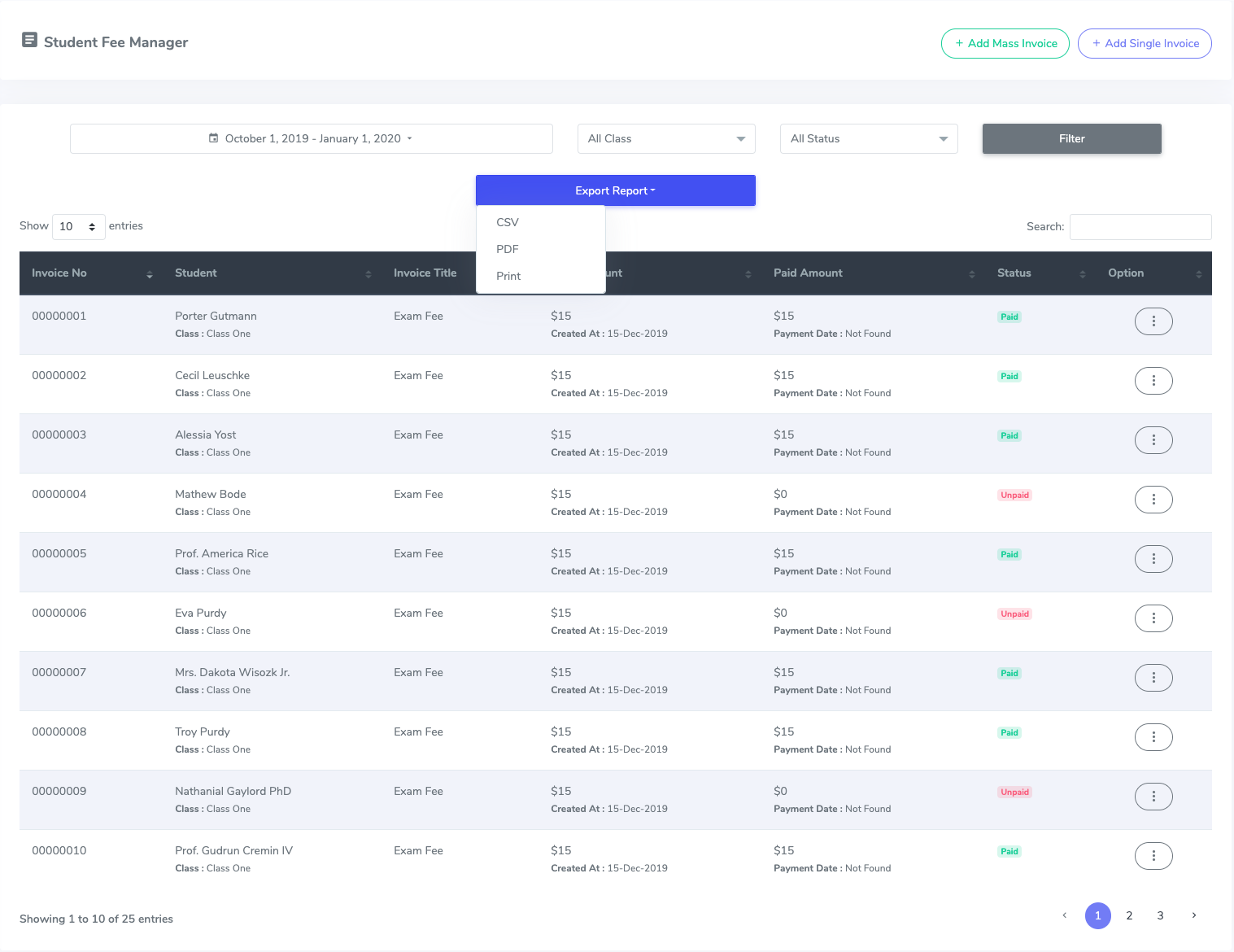Click three-dot options for Eva Purdy invoice
This screenshot has width=1234, height=952.
point(1153,618)
